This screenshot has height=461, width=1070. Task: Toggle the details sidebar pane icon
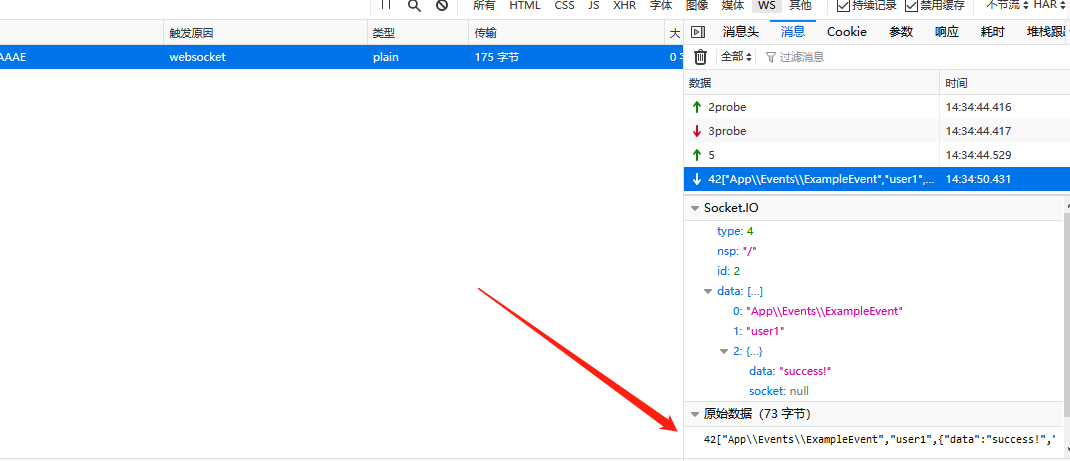point(697,31)
